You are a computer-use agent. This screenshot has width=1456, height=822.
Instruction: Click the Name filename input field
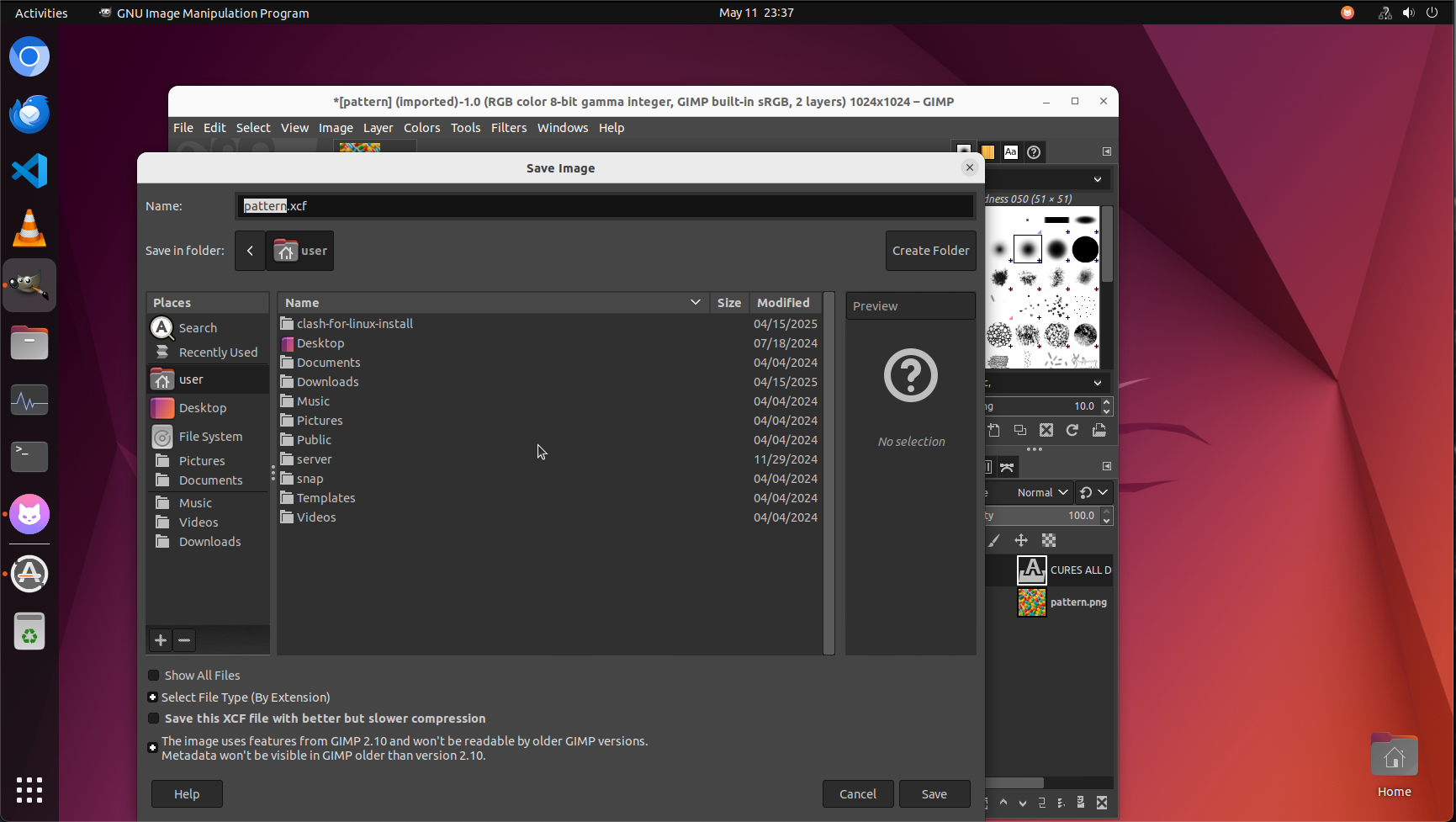coord(605,206)
